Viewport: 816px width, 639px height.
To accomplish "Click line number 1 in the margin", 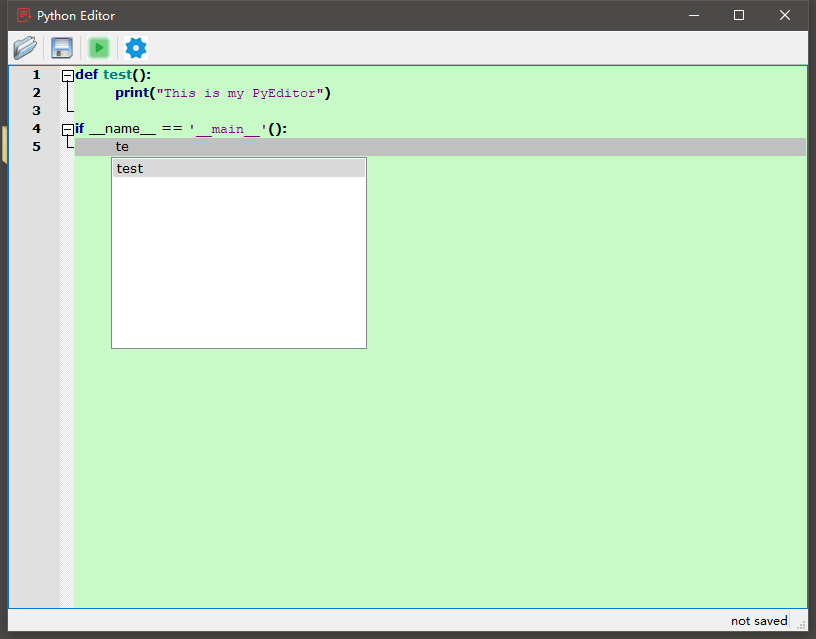I will click(x=36, y=74).
